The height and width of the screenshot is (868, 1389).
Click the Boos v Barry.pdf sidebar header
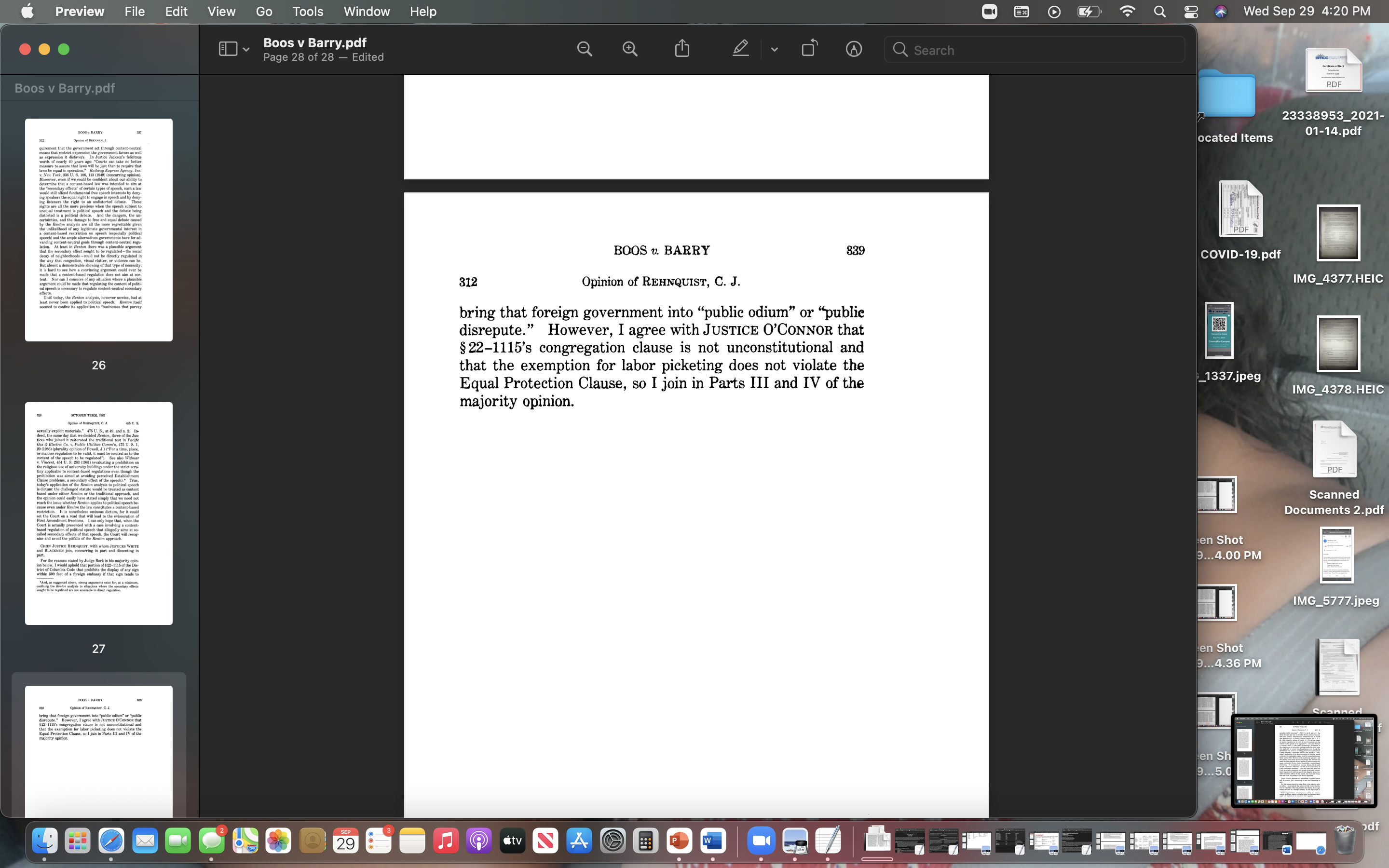point(65,88)
